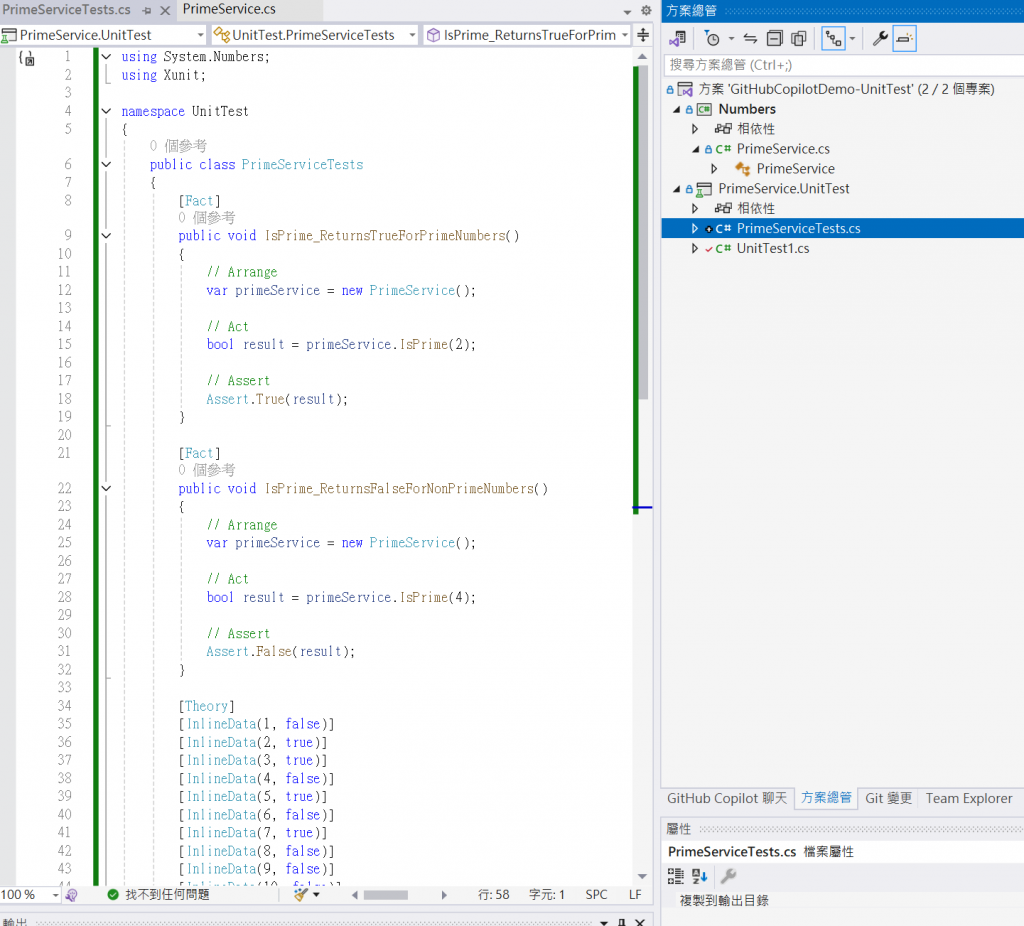Collapse the namespace UnitTest block
1024x926 pixels.
click(x=106, y=111)
